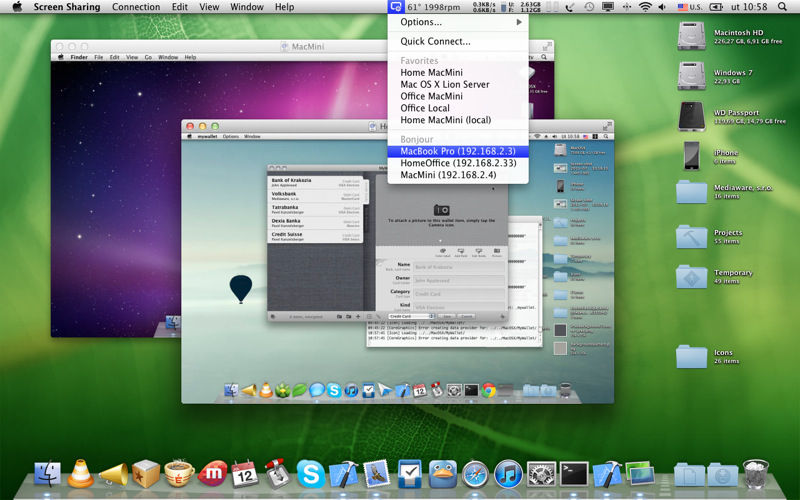Launch Terminal from the main bottom dock

click(574, 474)
